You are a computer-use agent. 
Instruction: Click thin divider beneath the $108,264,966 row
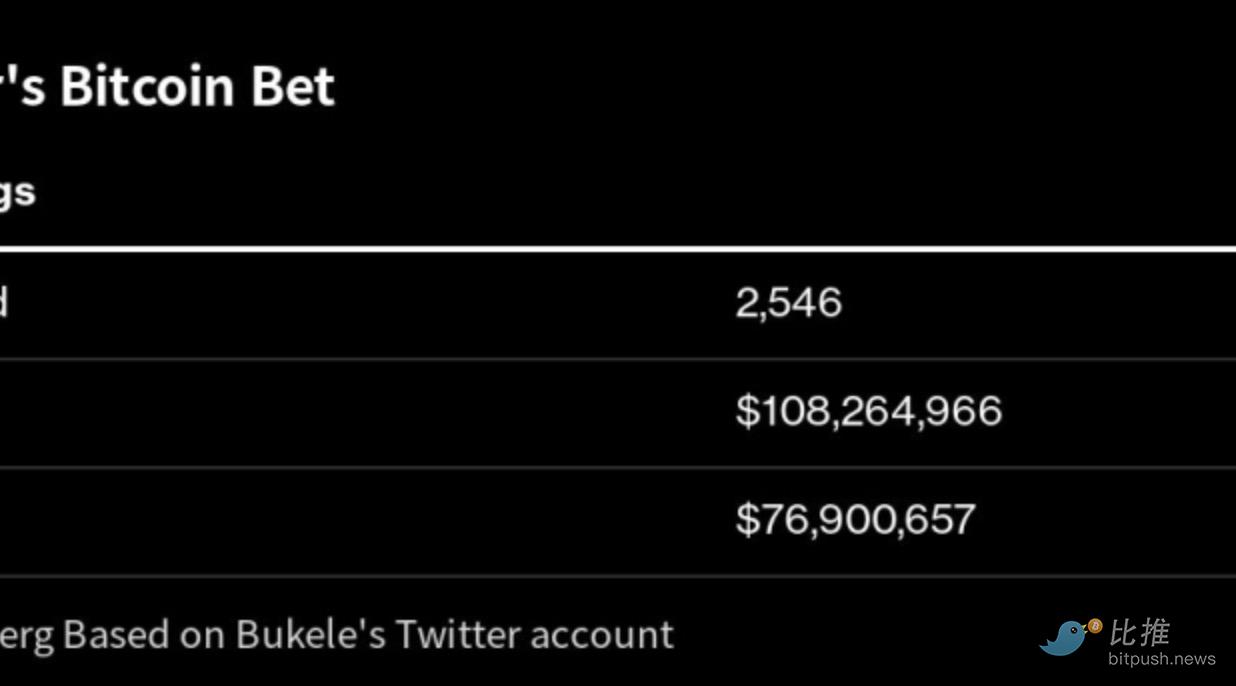pyautogui.click(x=618, y=466)
